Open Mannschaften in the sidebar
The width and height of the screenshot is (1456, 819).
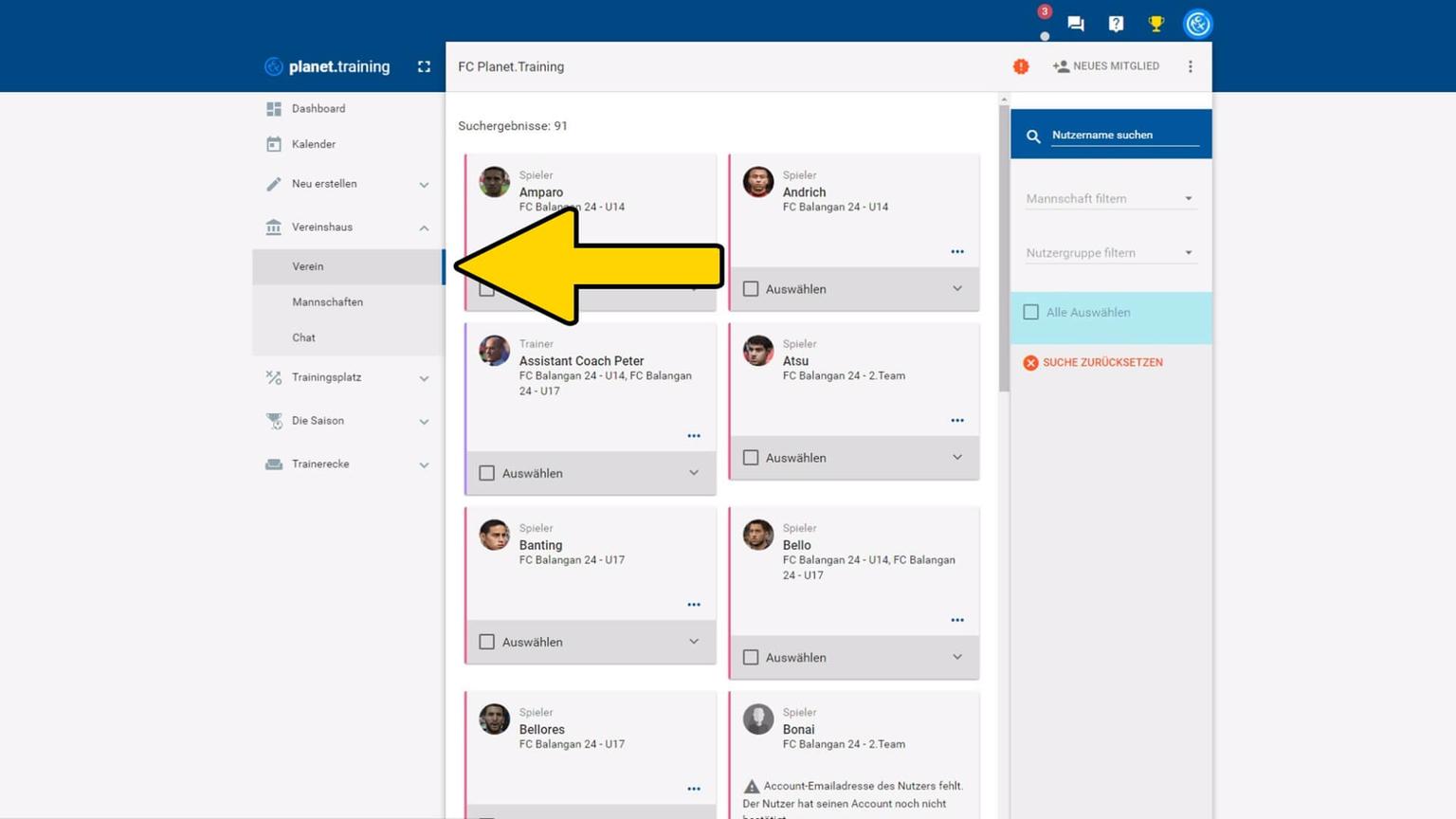[327, 302]
